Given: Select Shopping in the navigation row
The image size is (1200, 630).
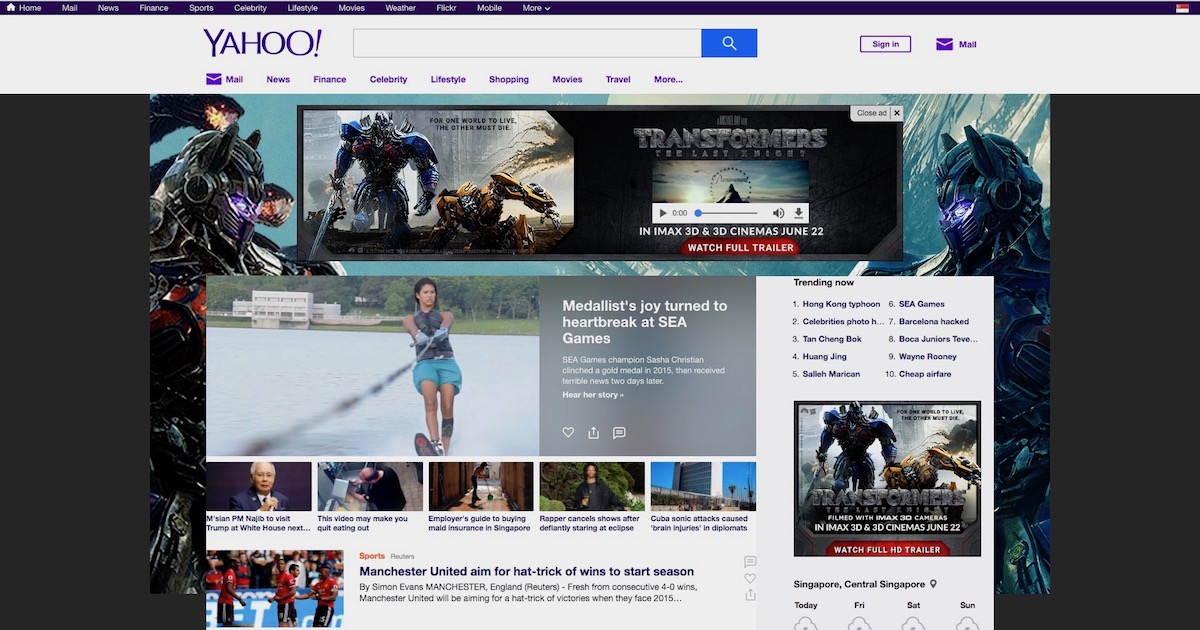Looking at the screenshot, I should click(509, 79).
